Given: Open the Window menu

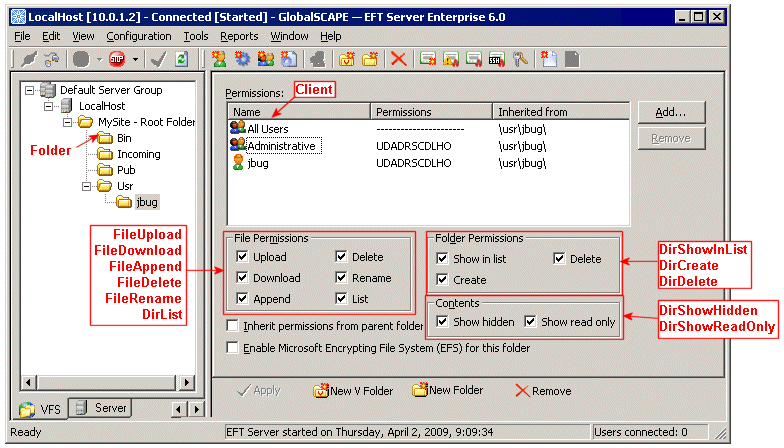Looking at the screenshot, I should (x=289, y=36).
